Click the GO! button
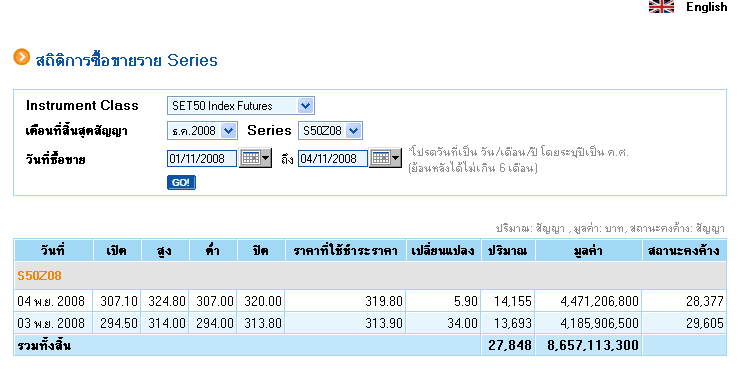Image resolution: width=751 pixels, height=369 pixels. 181,183
